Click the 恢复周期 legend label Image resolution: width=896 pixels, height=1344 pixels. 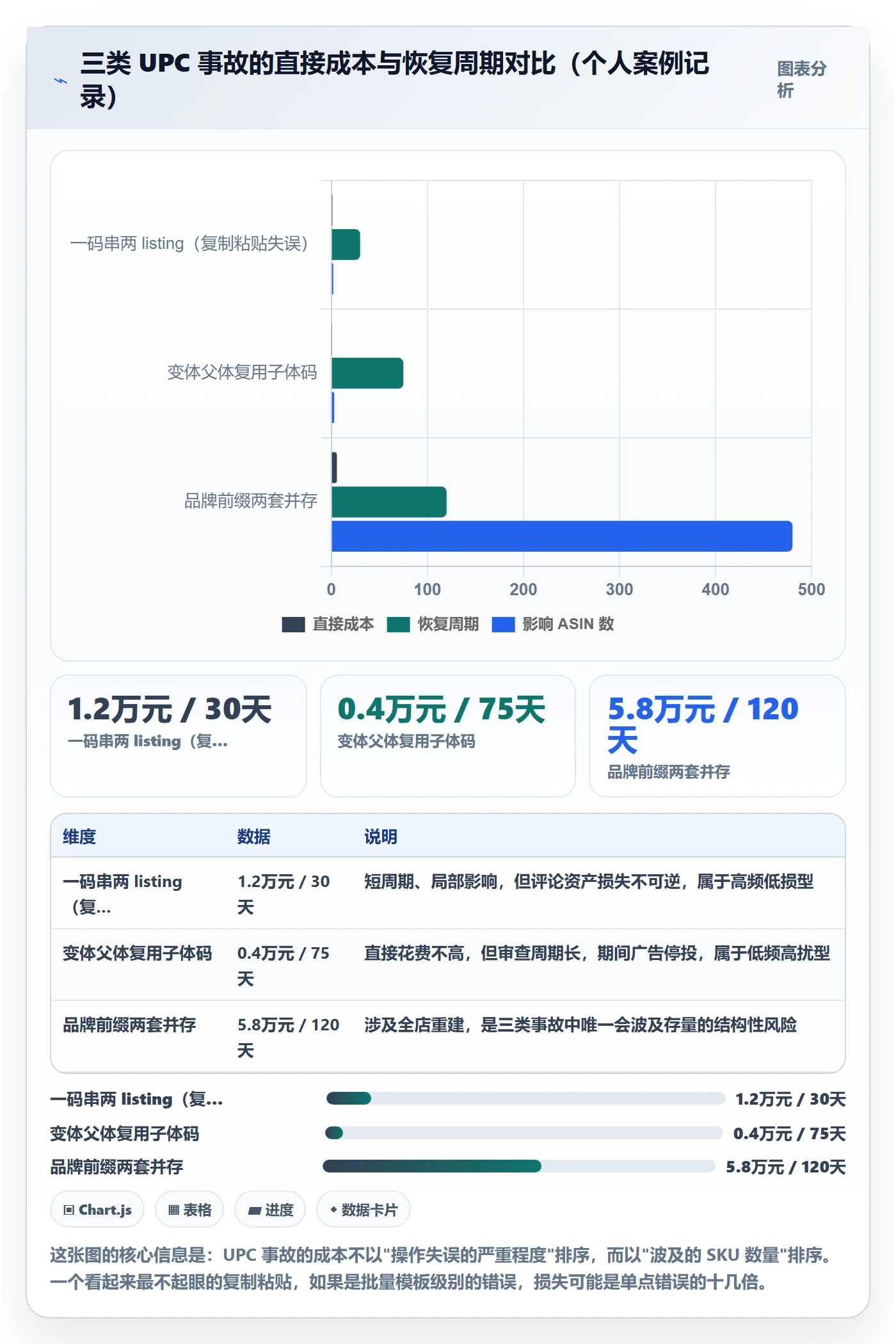click(448, 624)
